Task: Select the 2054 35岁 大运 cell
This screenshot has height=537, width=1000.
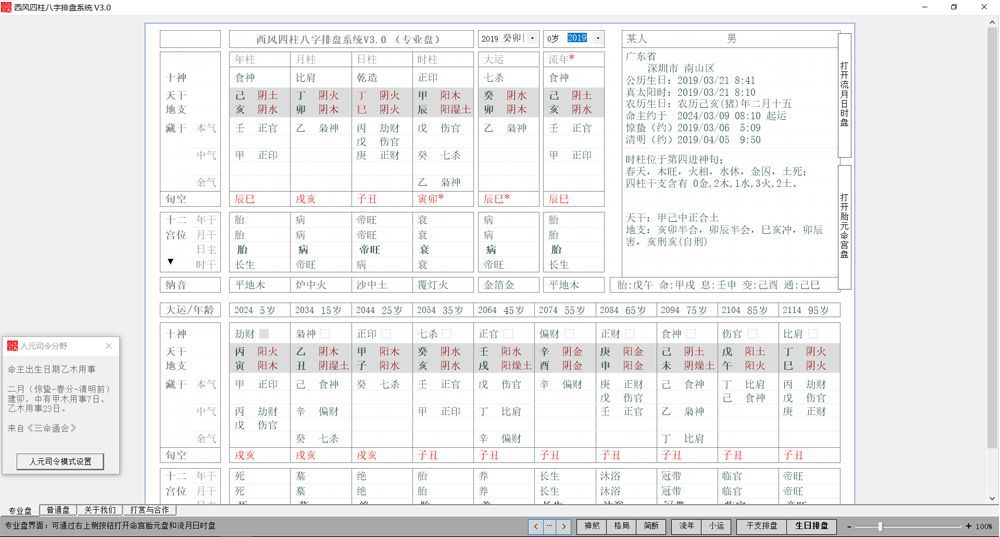Action: (443, 310)
